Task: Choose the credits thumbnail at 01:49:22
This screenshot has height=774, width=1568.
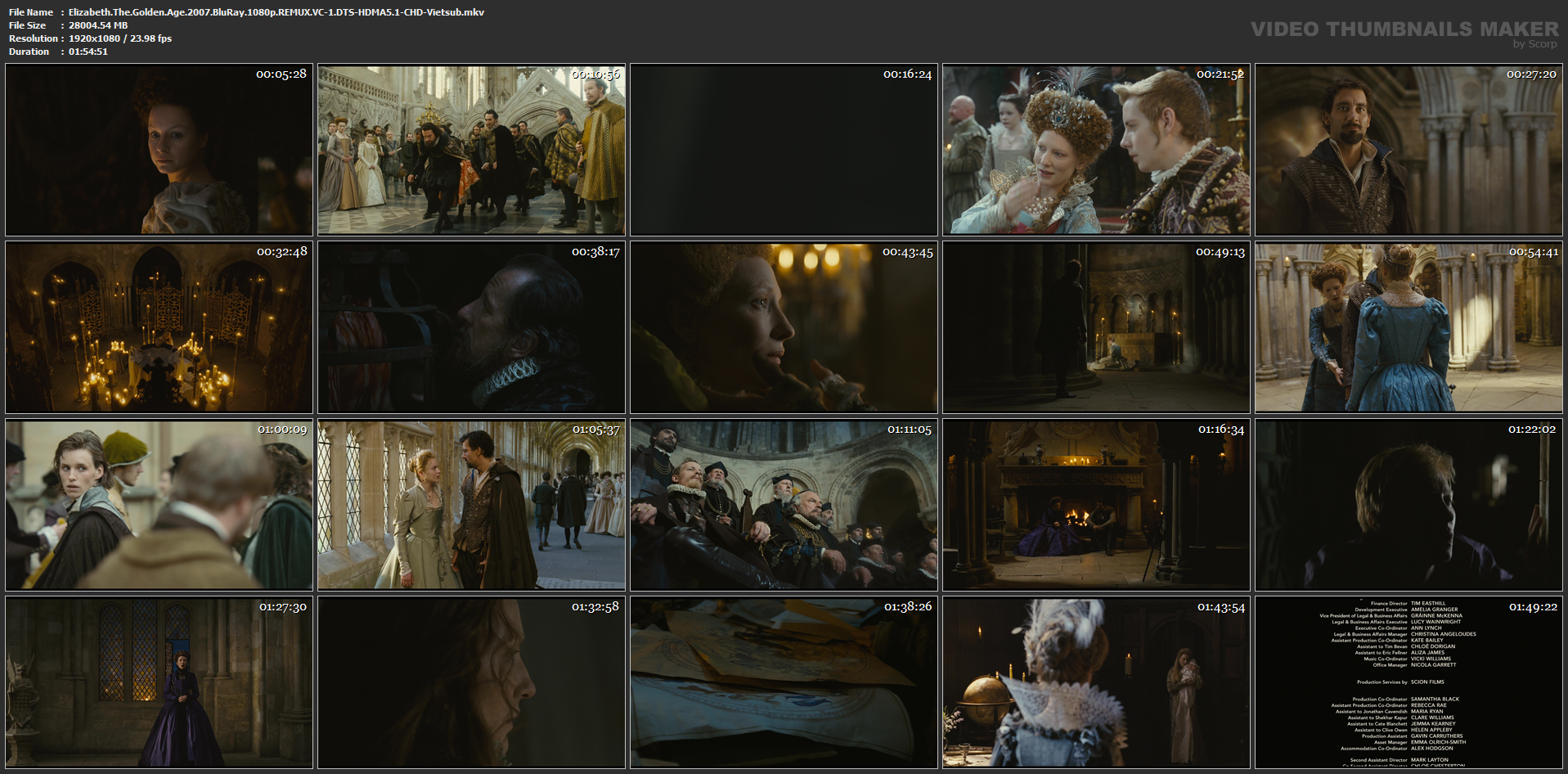Action: pos(1409,682)
